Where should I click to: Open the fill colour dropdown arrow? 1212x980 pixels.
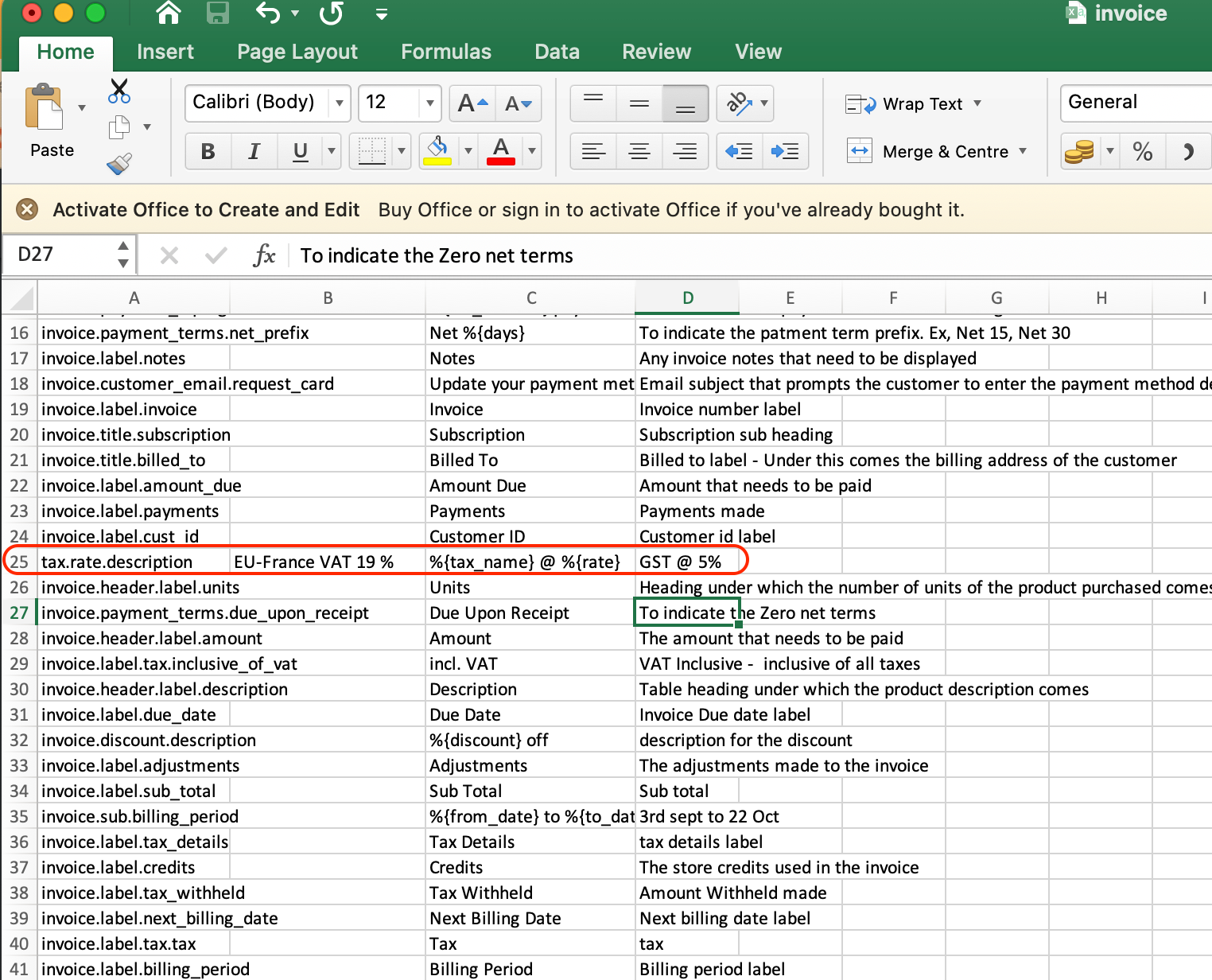tap(467, 151)
